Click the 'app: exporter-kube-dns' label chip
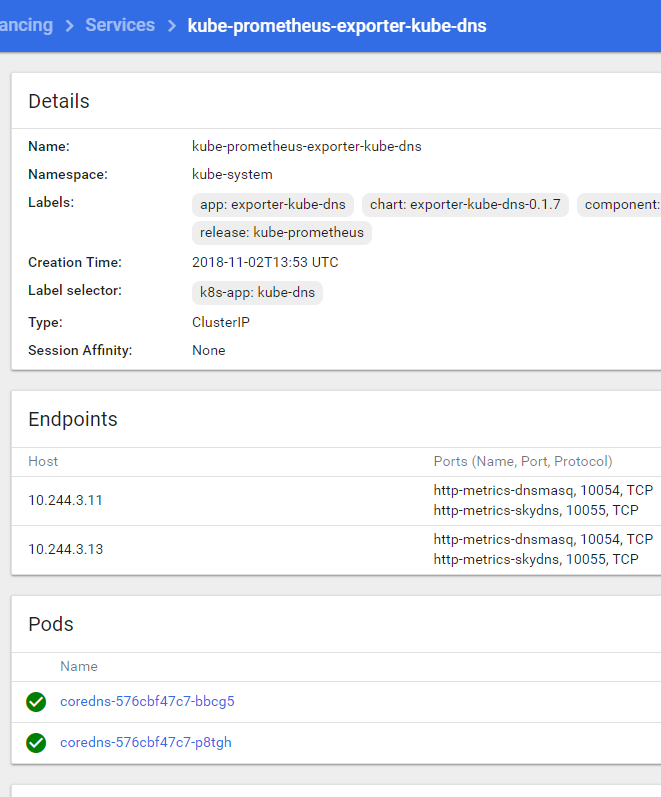Viewport: 661px width, 797px height. pyautogui.click(x=273, y=204)
